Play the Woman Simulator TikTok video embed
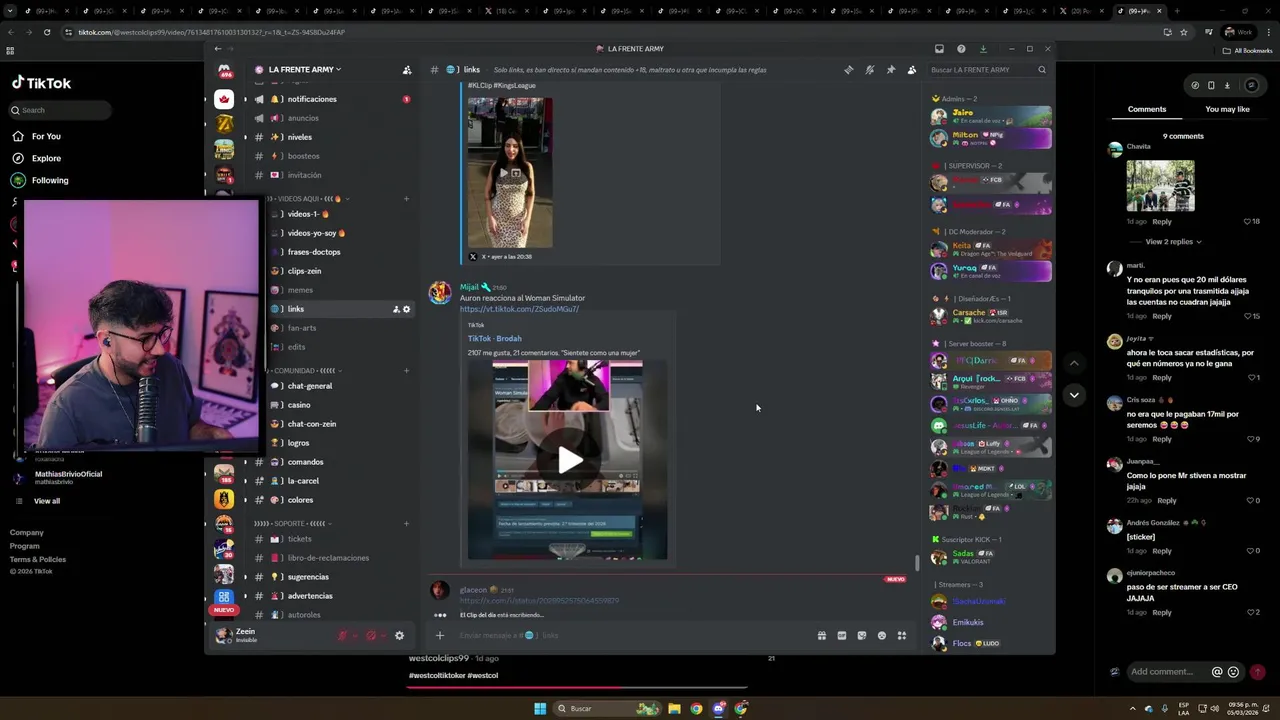This screenshot has width=1280, height=720. pos(570,460)
